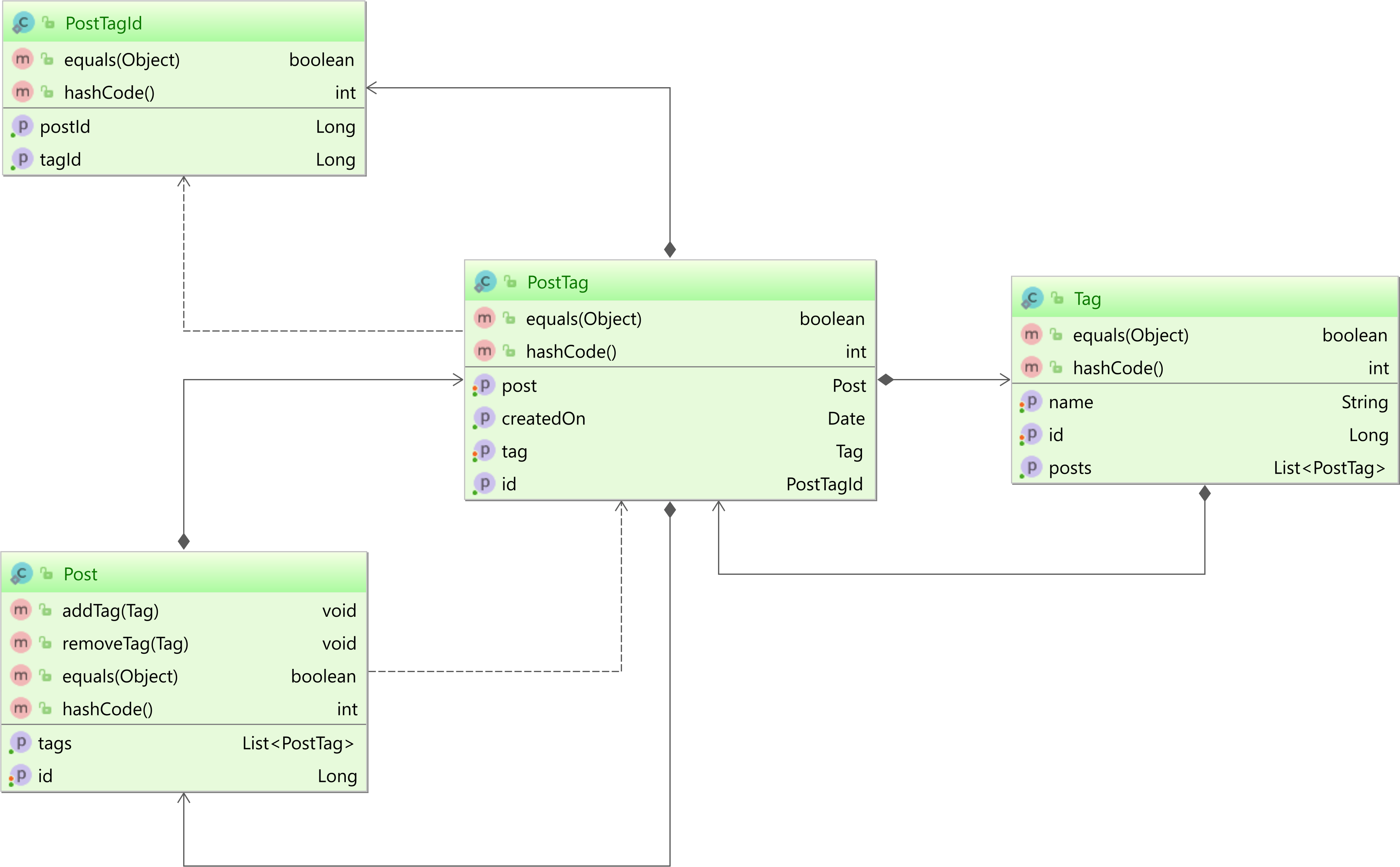1400x867 pixels.
Task: Click property icon next to Tag id
Action: [1031, 435]
